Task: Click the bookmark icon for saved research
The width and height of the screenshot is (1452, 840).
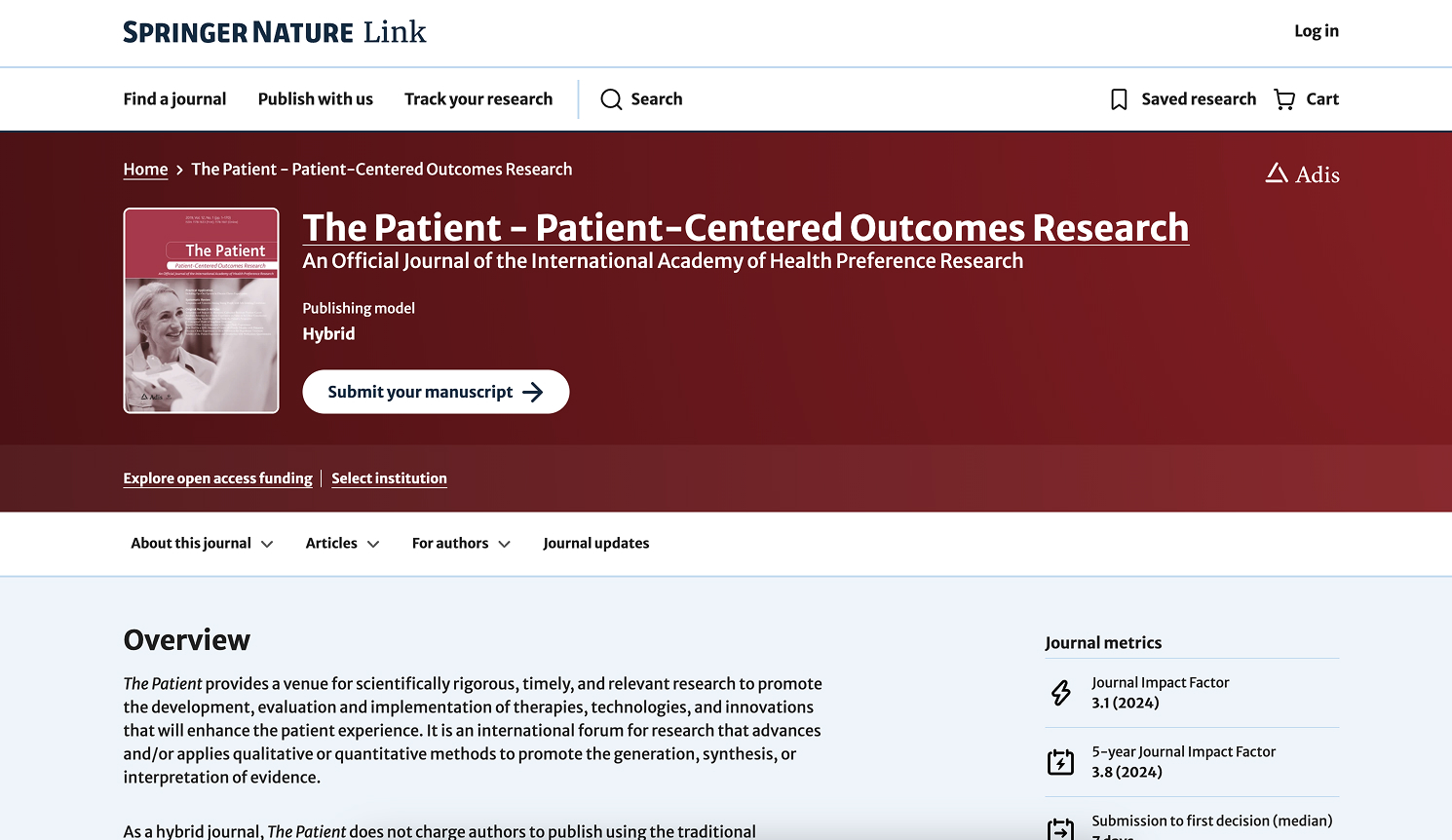Action: click(x=1119, y=99)
